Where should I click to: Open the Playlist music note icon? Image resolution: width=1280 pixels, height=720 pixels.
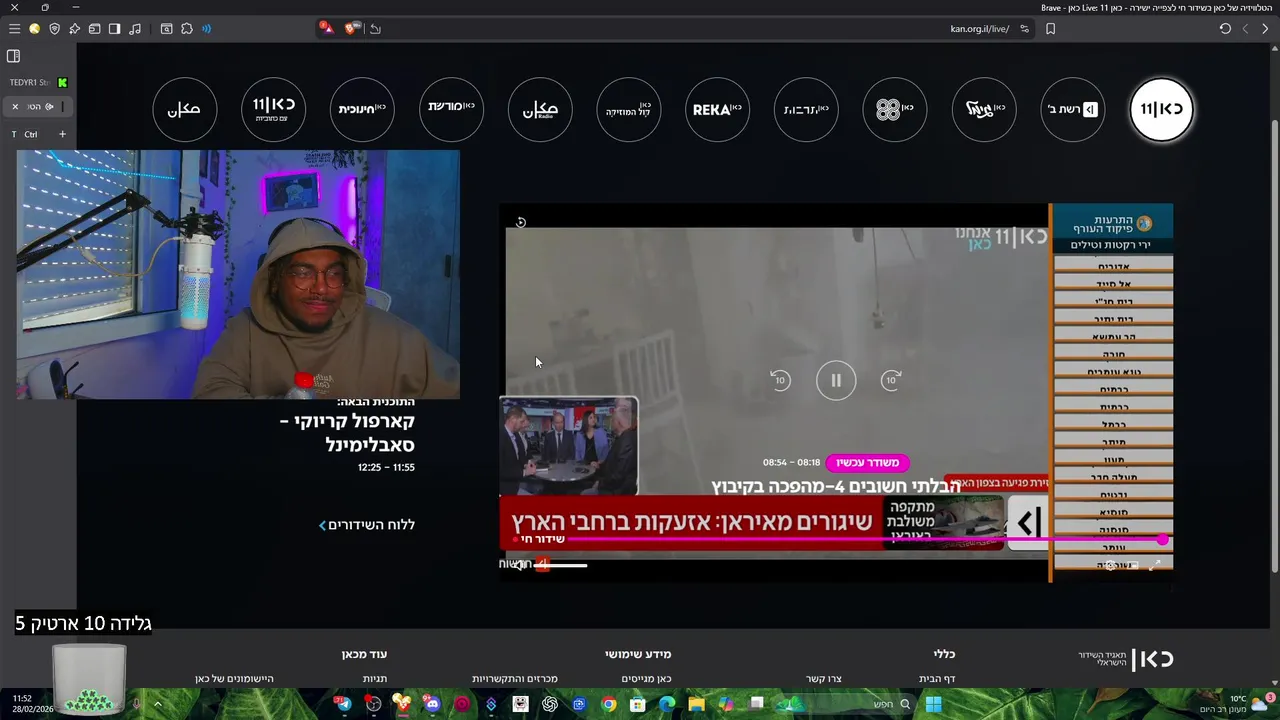(135, 29)
